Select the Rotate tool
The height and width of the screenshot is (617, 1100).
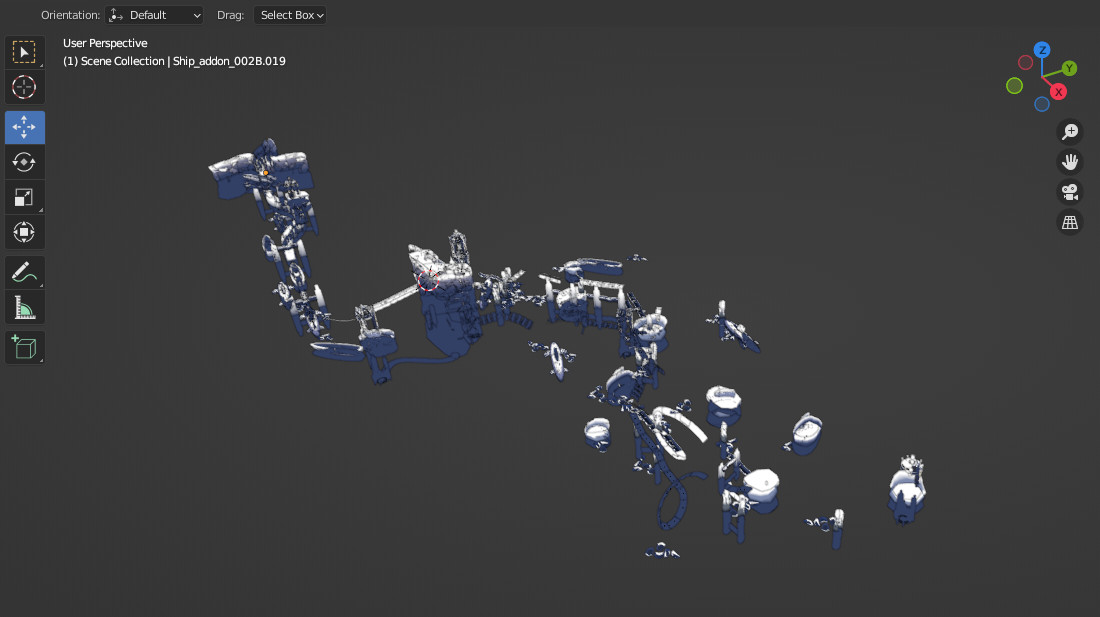point(24,162)
